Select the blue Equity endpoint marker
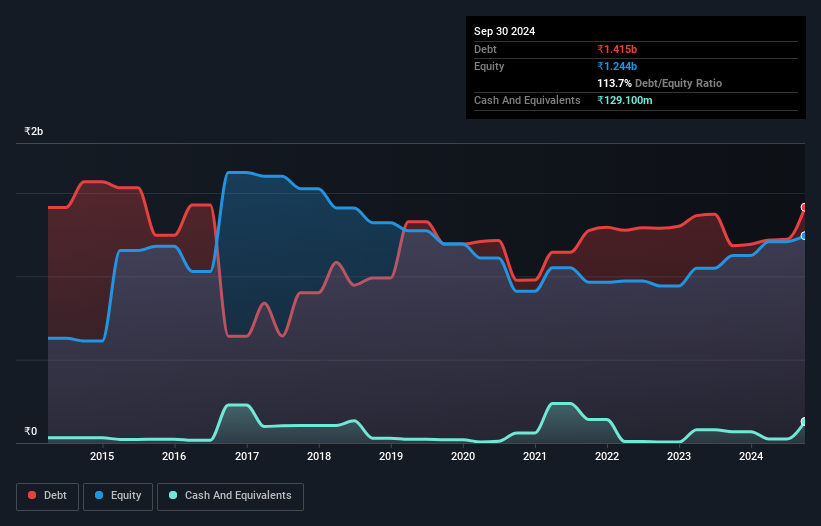821x526 pixels. tap(804, 236)
